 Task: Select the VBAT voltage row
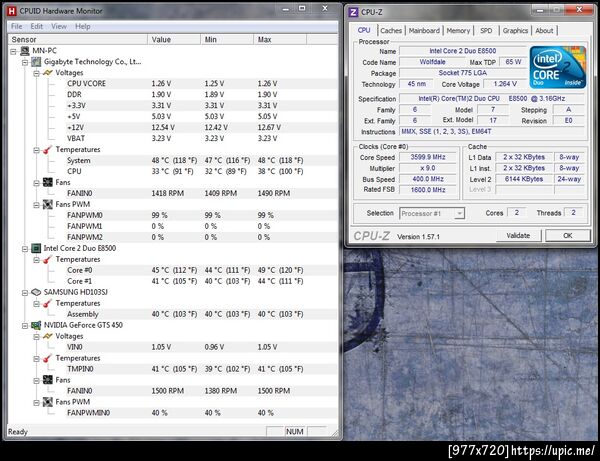(x=201, y=138)
